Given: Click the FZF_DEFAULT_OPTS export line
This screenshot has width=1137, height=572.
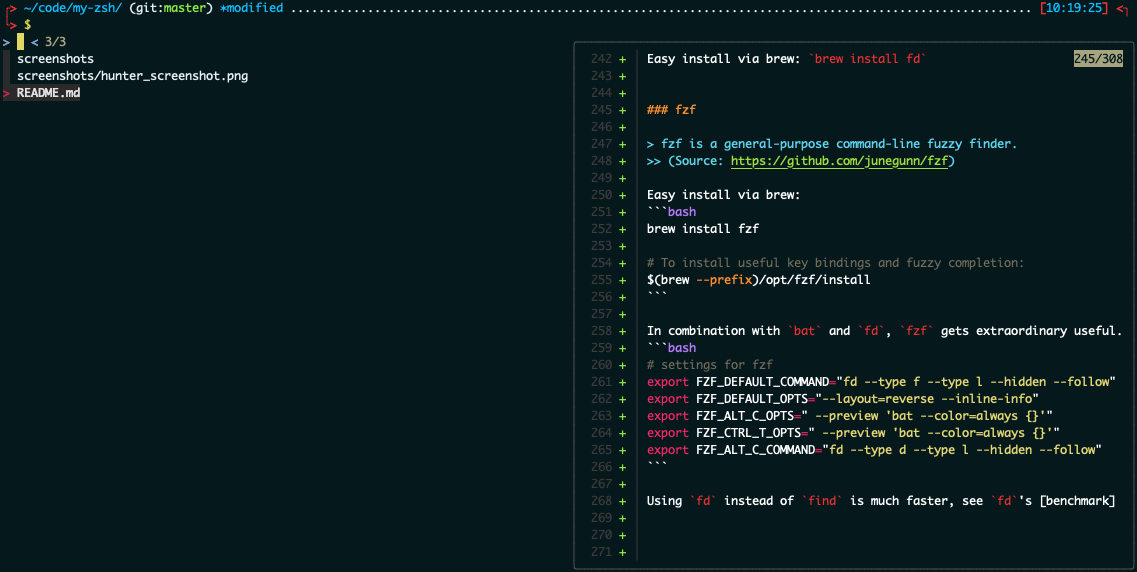Looking at the screenshot, I should click(x=843, y=399).
